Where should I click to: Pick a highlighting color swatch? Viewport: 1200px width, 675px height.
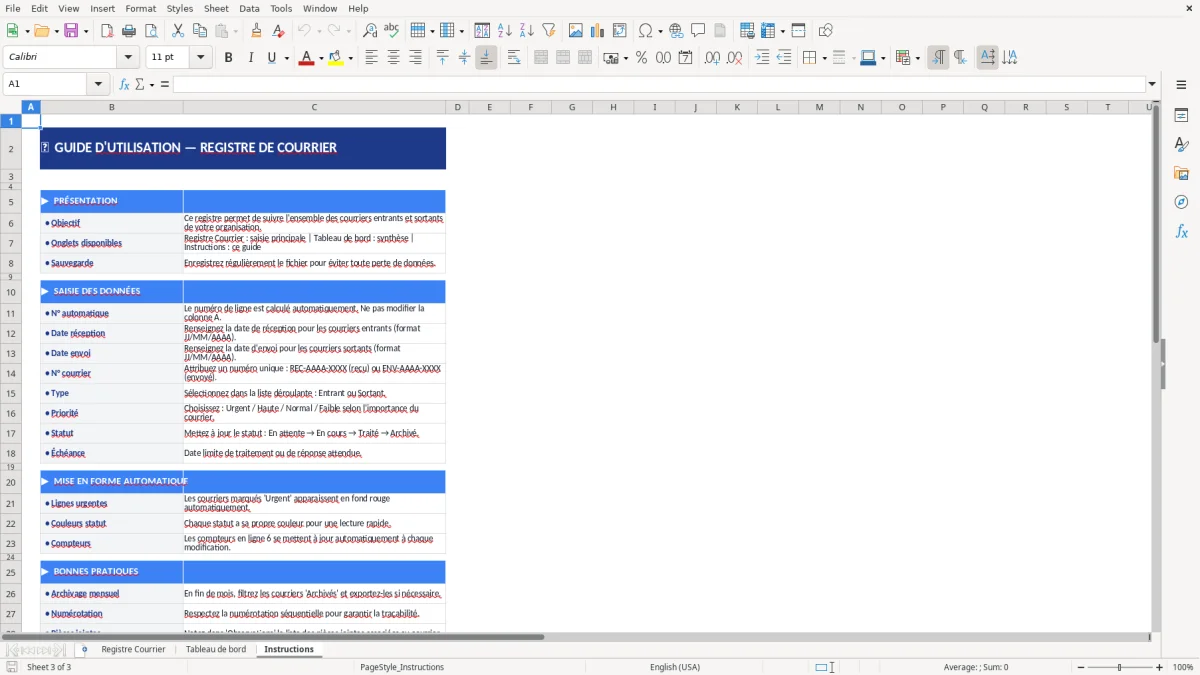pos(351,57)
